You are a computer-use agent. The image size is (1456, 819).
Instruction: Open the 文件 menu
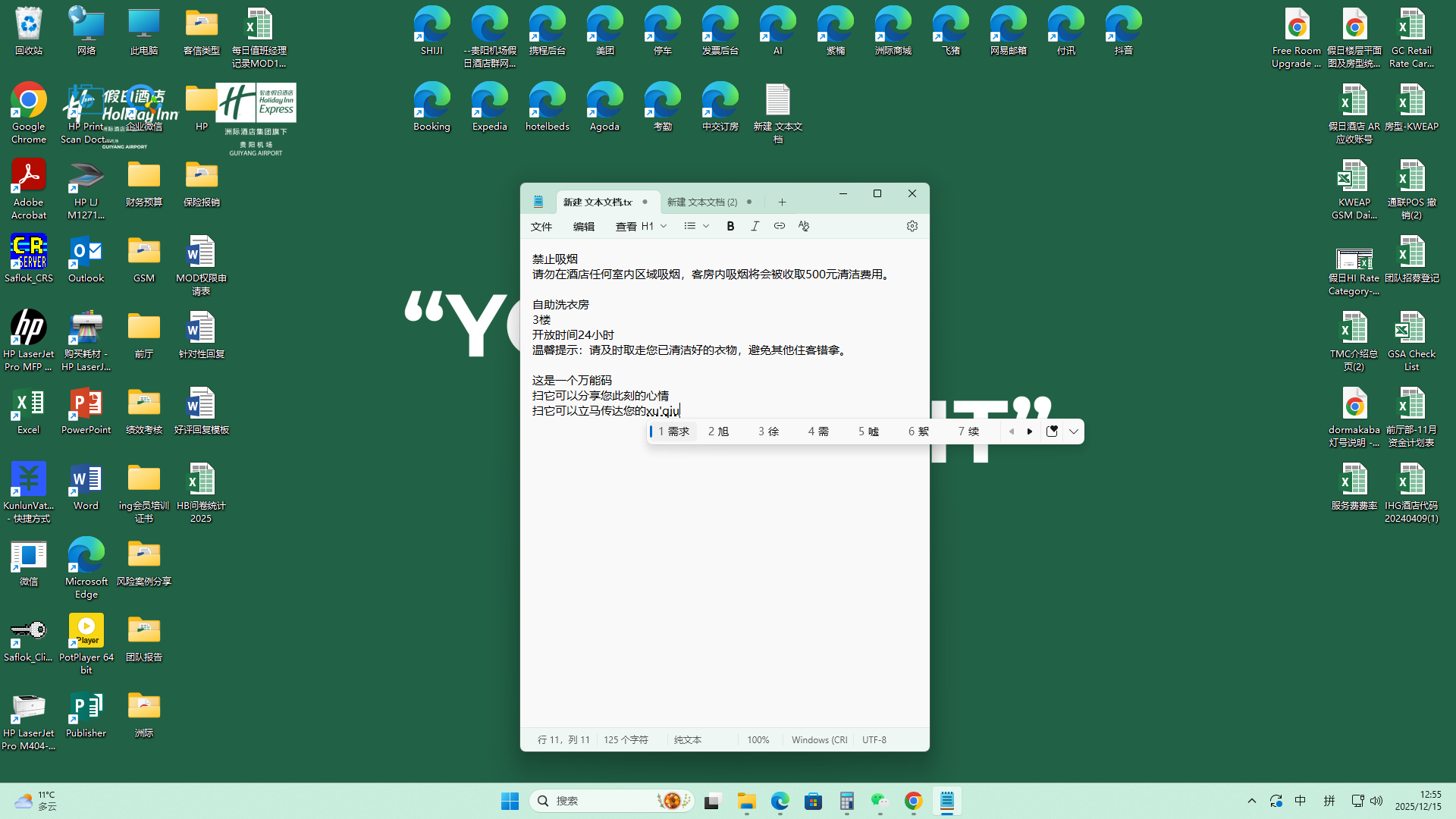[541, 226]
